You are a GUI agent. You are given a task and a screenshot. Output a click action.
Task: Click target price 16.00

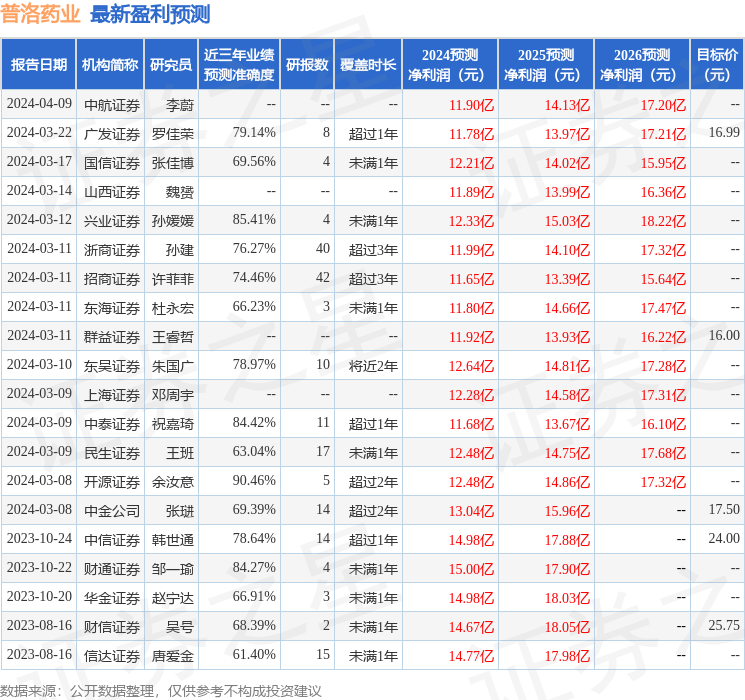(x=724, y=336)
